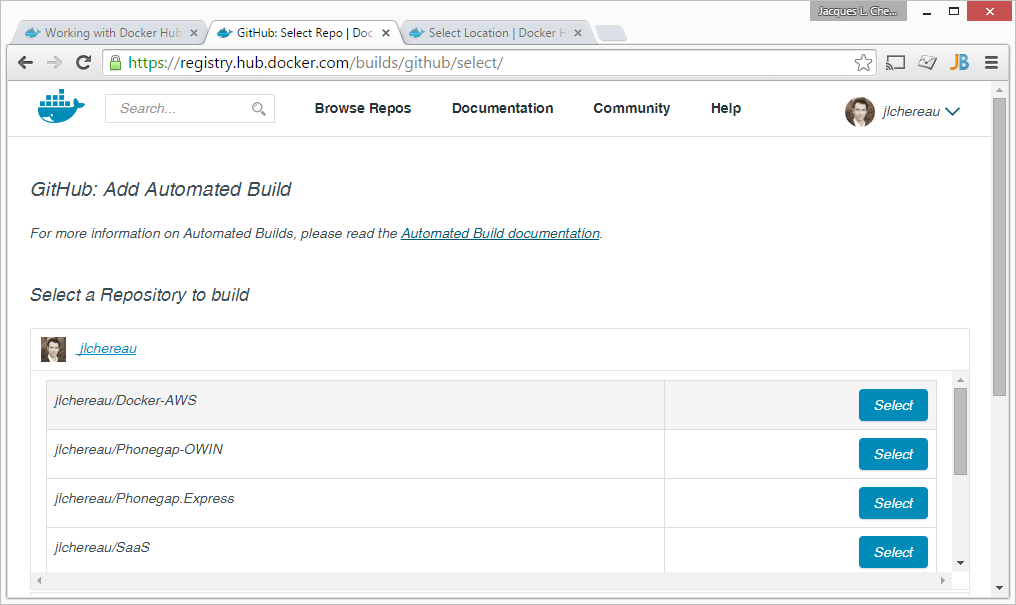1016x605 pixels.
Task: Click the Jacques L. Che... profile button
Action: (x=858, y=11)
